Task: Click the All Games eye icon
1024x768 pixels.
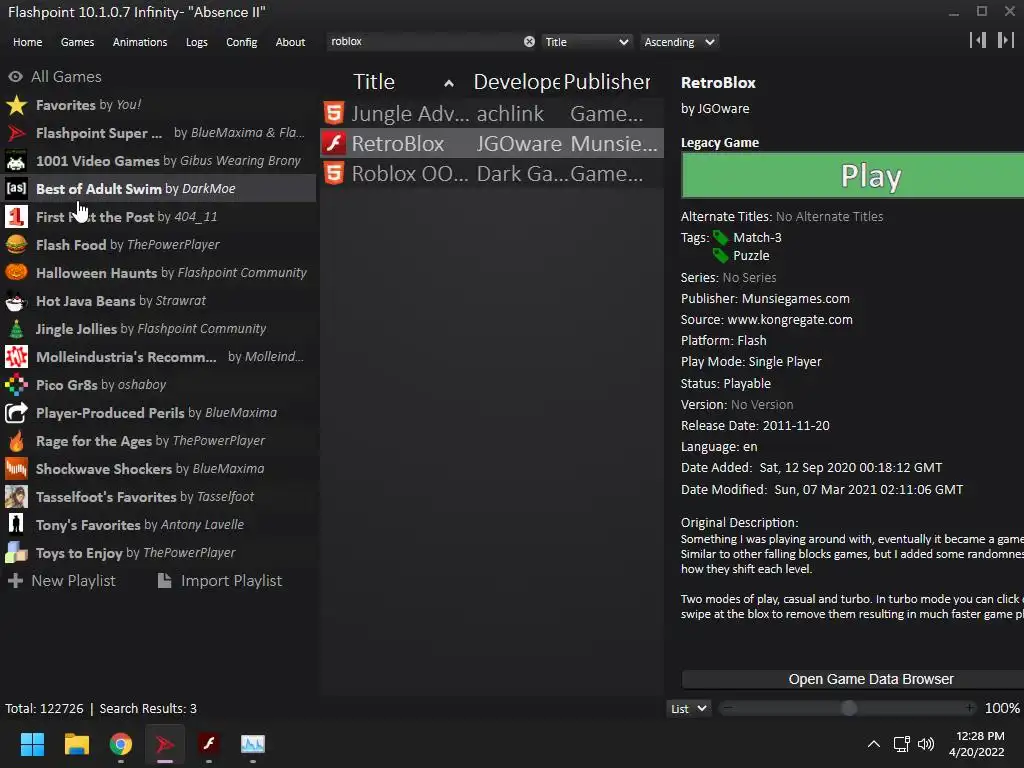Action: point(16,76)
